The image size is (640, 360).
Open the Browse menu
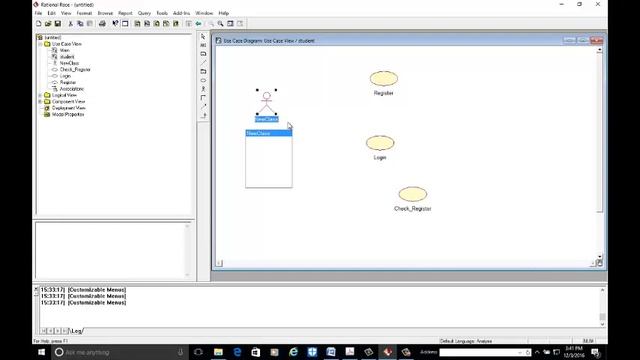click(x=105, y=13)
